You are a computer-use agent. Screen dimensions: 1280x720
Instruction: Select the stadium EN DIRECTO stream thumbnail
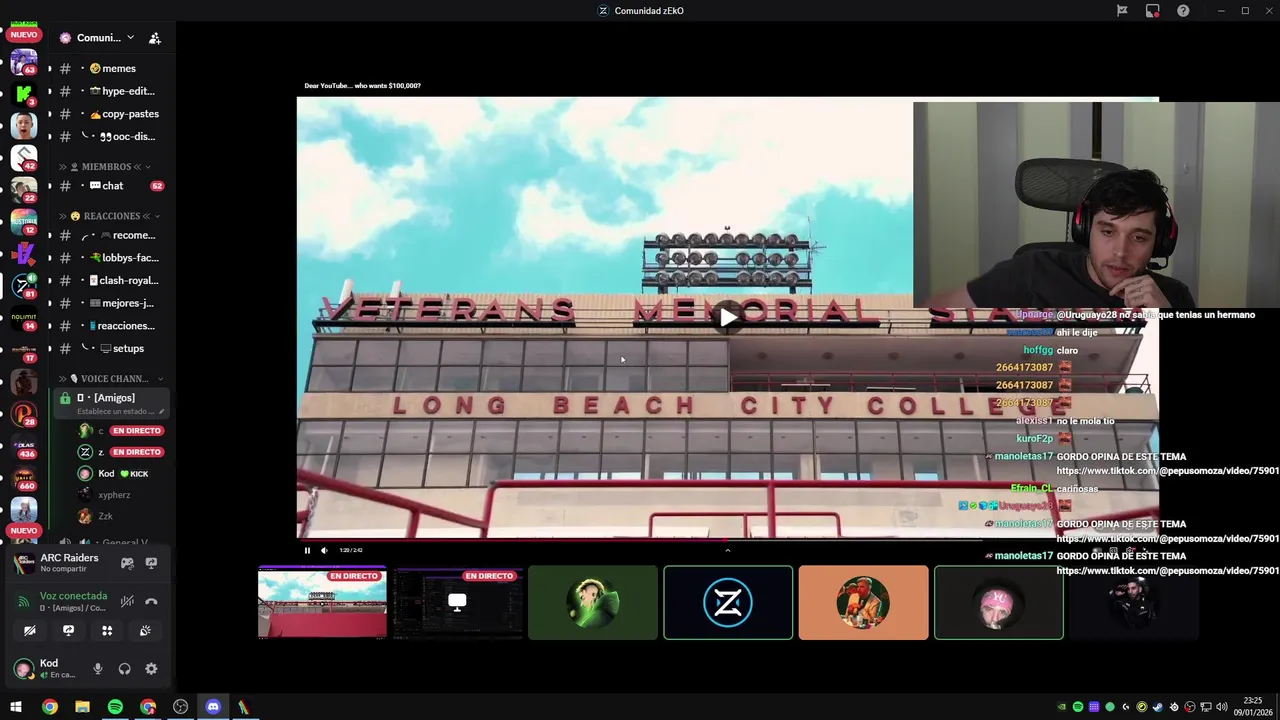pyautogui.click(x=322, y=603)
